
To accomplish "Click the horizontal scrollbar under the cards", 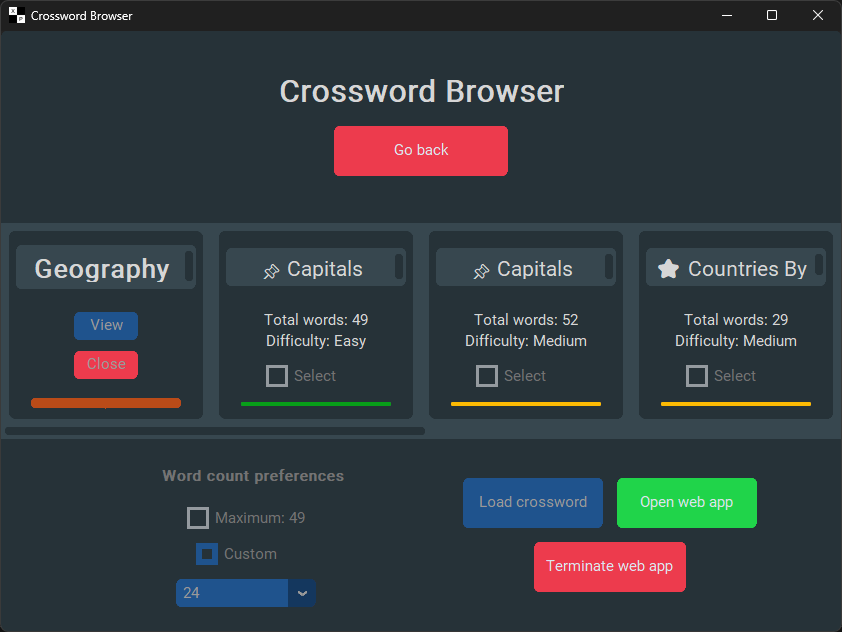I will (215, 432).
